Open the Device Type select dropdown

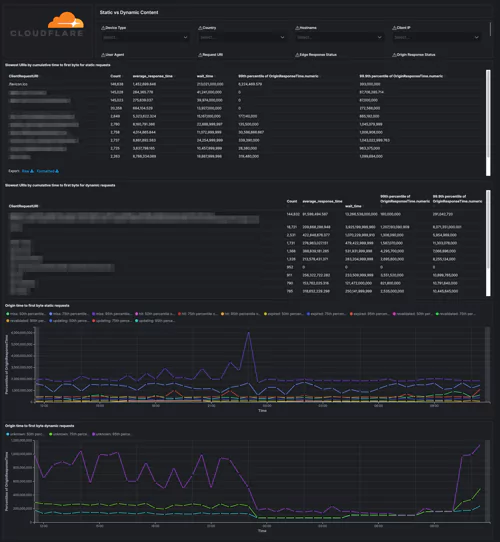click(x=145, y=37)
